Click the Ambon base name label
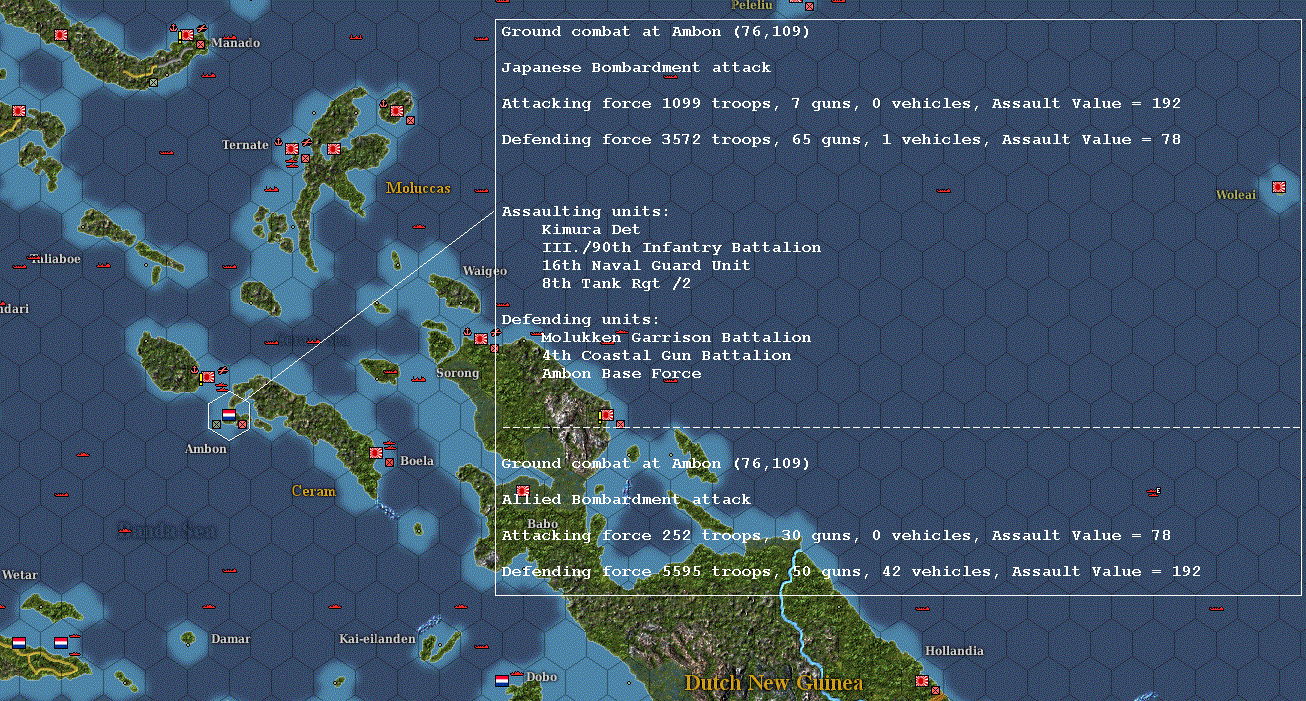Viewport: 1306px width, 701px height. (206, 449)
